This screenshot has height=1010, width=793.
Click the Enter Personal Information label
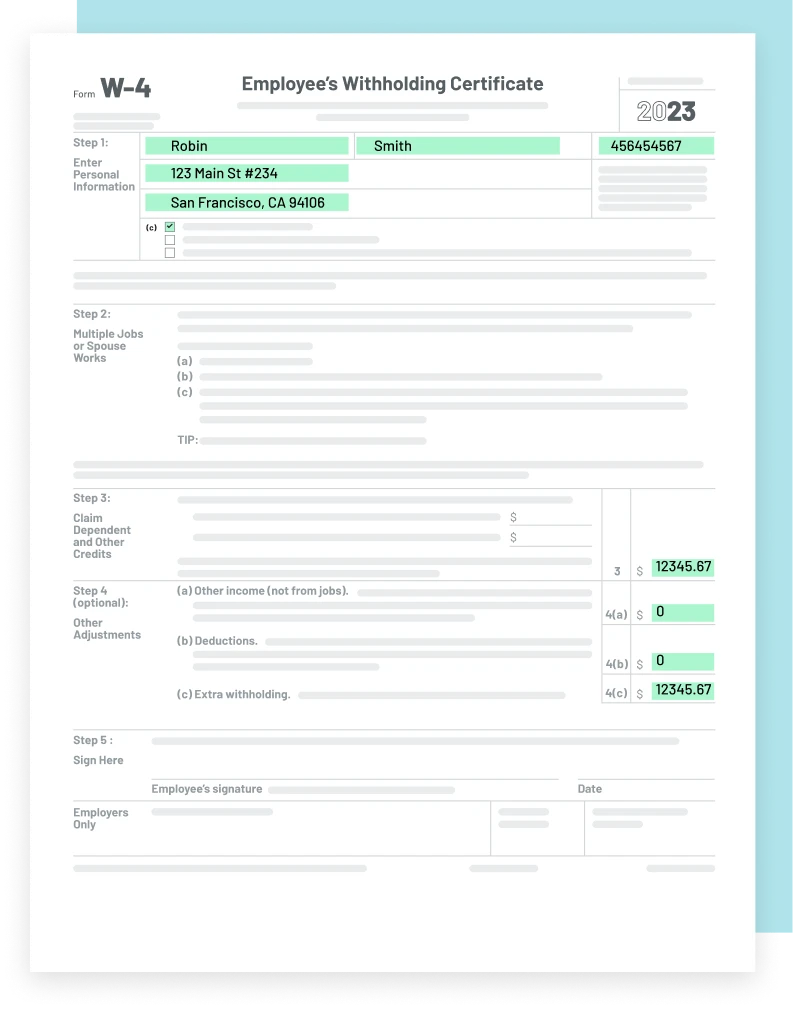[x=104, y=175]
